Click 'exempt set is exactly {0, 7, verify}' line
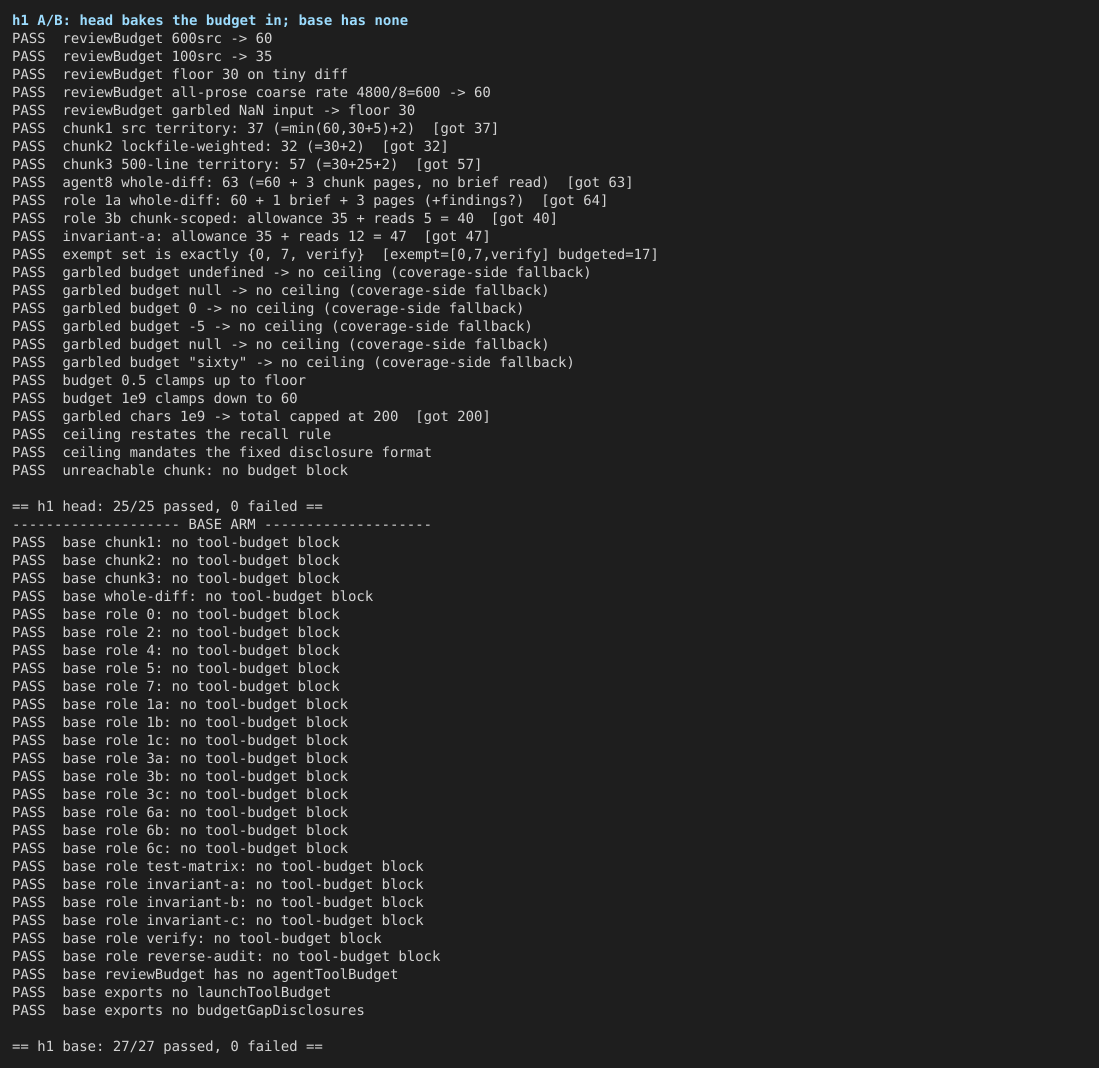Image resolution: width=1099 pixels, height=1068 pixels. [335, 254]
